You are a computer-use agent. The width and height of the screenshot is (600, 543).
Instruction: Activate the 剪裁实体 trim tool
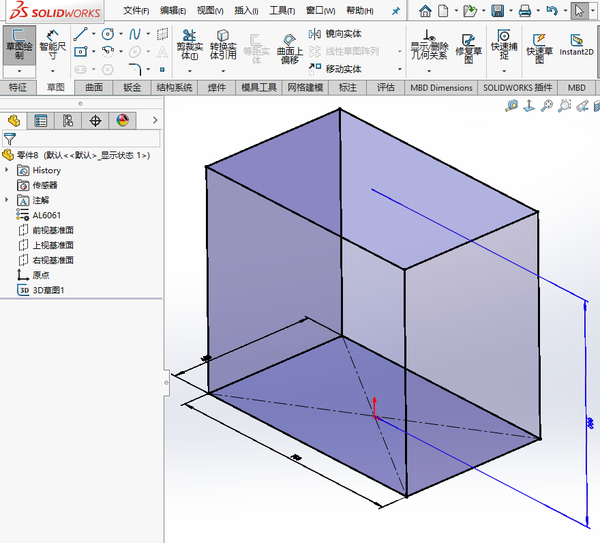(189, 45)
